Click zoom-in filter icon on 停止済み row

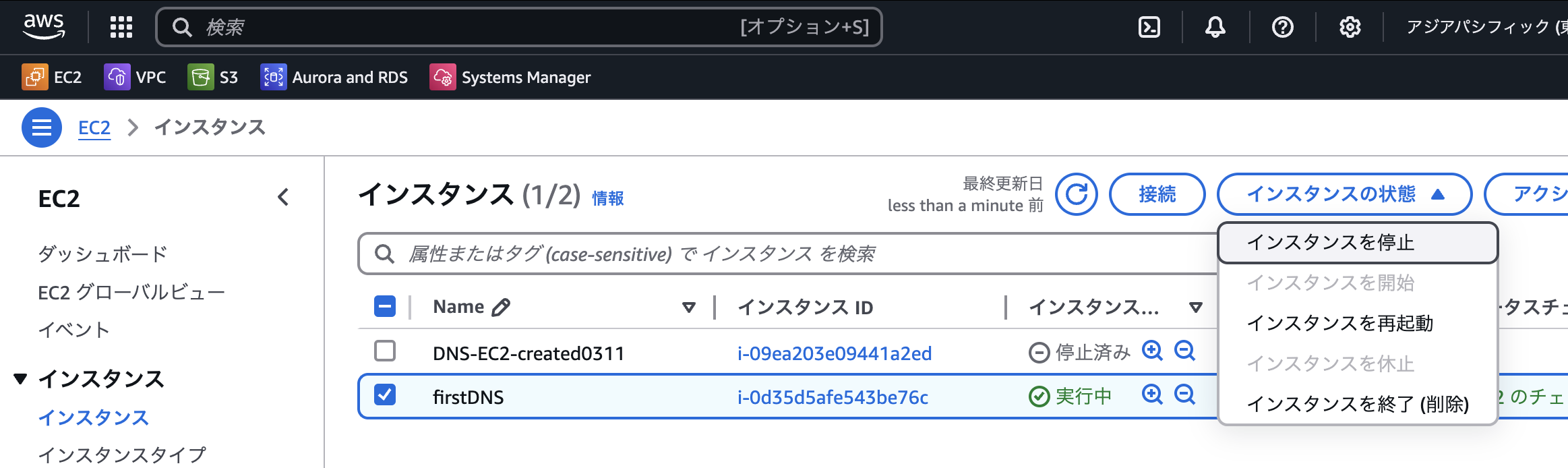click(1152, 351)
